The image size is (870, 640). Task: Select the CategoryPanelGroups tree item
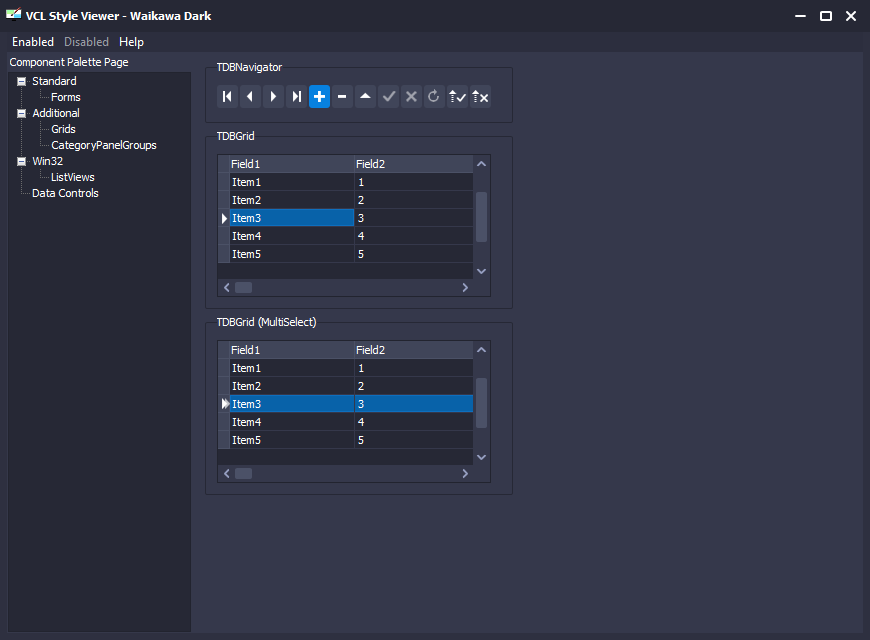tap(104, 145)
